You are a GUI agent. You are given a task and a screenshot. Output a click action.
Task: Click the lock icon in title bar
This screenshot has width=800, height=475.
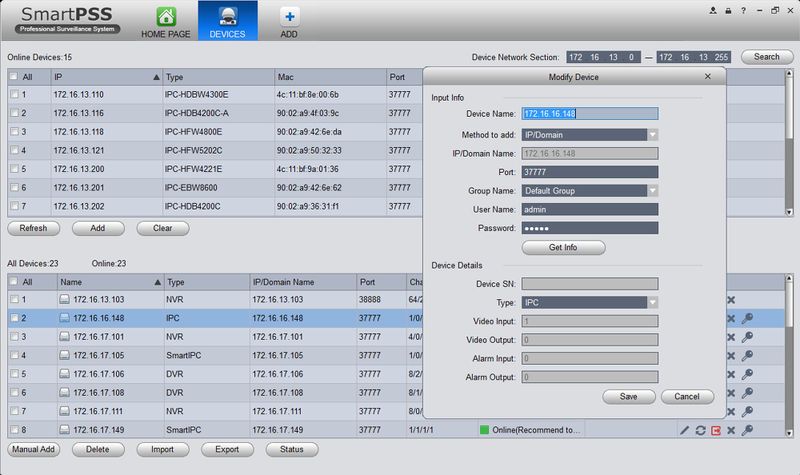click(727, 10)
